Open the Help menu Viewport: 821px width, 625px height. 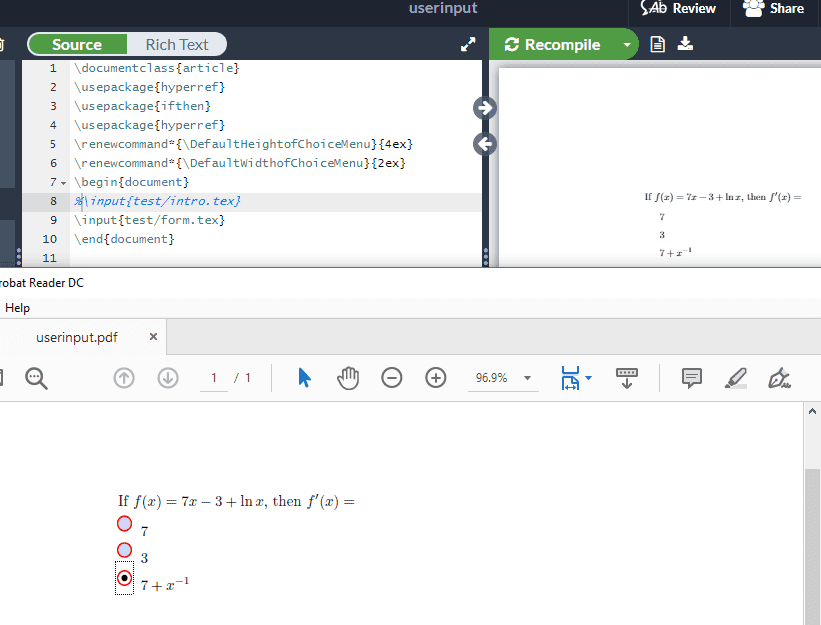coord(17,308)
